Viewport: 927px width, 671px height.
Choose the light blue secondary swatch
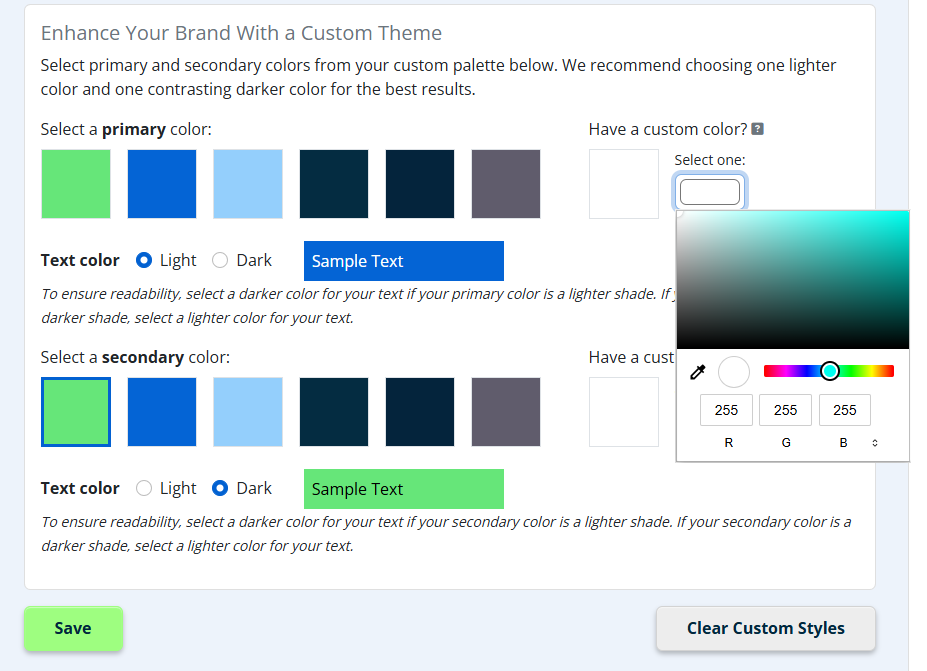tap(247, 412)
